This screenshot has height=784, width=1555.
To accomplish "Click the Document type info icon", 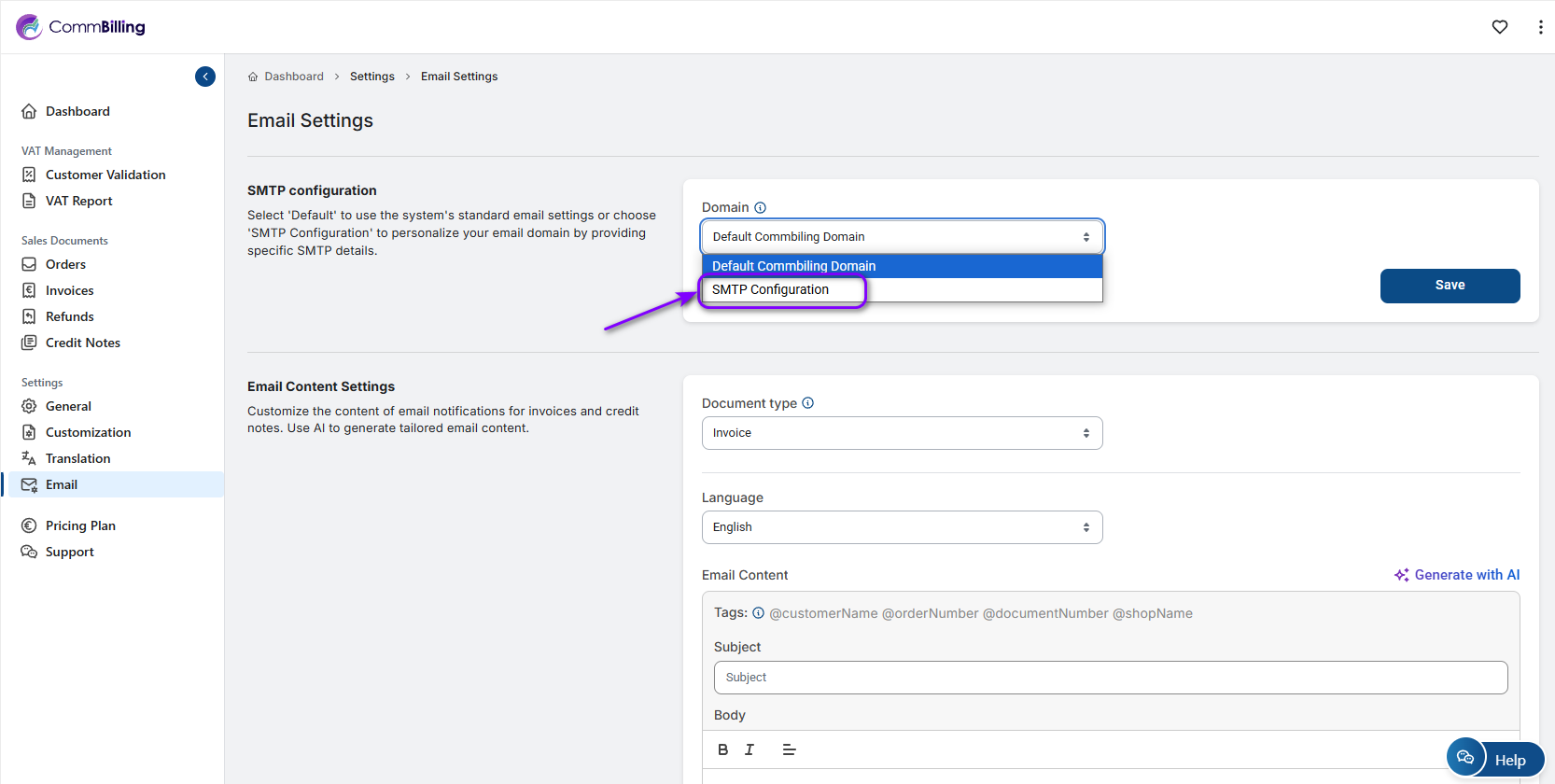I will [x=808, y=403].
